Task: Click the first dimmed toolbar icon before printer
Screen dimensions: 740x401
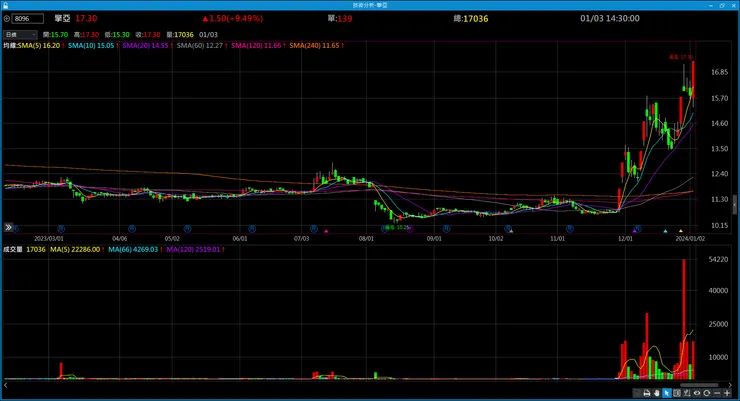Action: (637, 393)
